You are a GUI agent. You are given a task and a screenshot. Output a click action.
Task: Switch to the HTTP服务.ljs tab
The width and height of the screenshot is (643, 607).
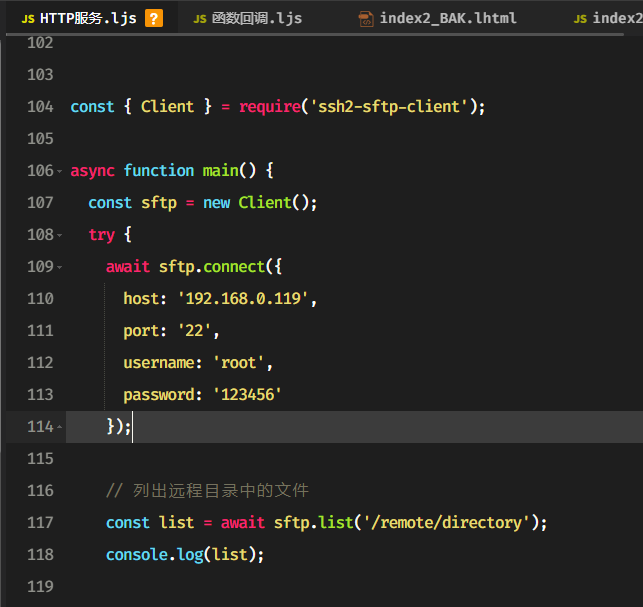click(x=92, y=18)
